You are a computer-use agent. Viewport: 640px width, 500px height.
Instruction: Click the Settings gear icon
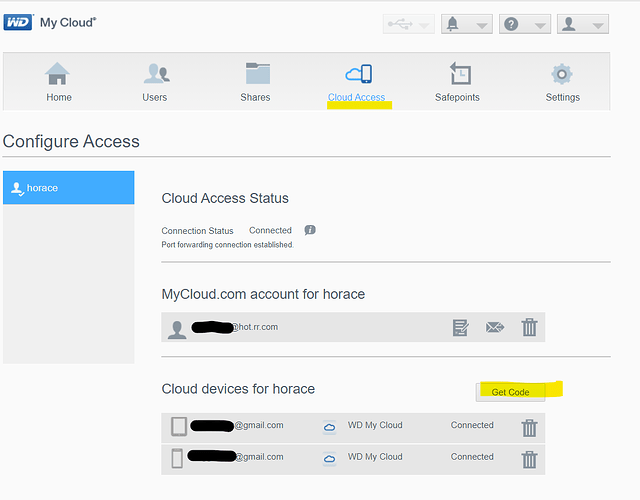point(562,74)
